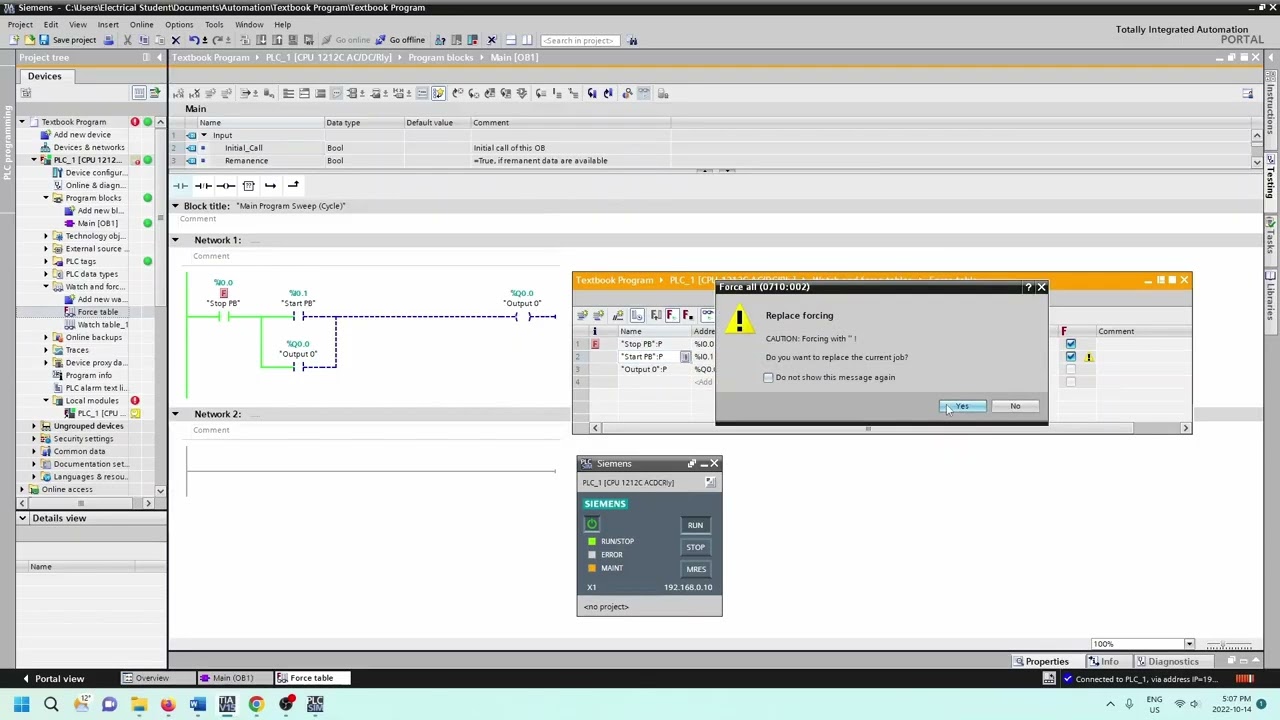Click the empty box instruction icon
Viewport: 1280px width, 720px height.
coord(248,185)
